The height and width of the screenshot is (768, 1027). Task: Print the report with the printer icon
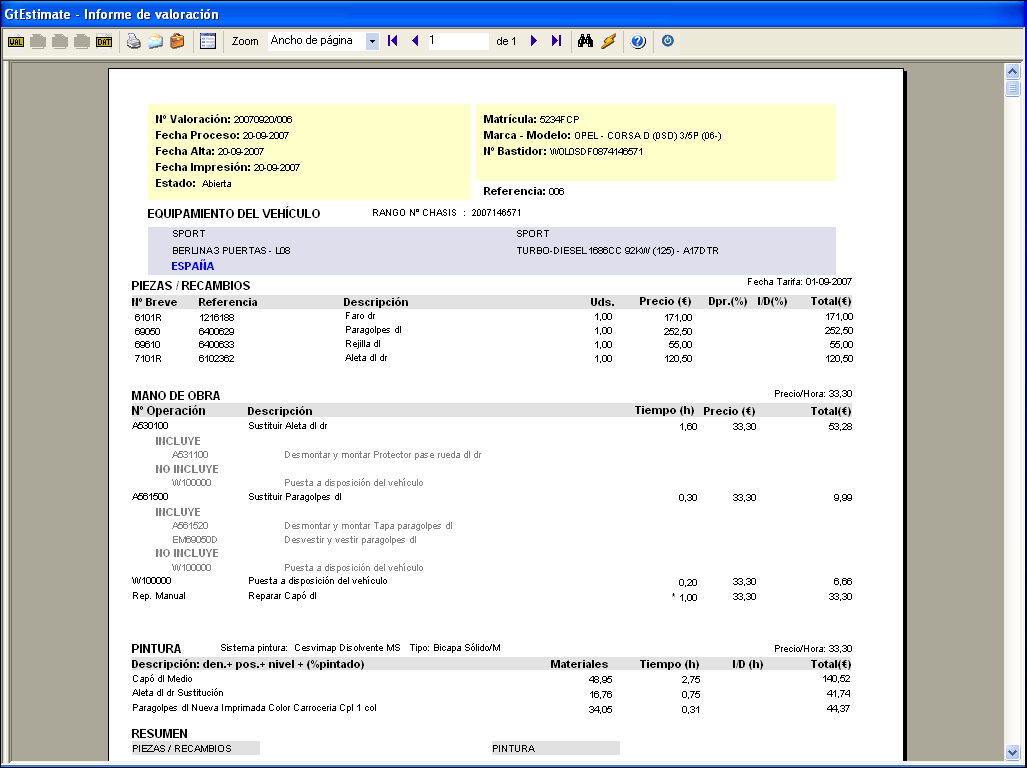coord(134,41)
